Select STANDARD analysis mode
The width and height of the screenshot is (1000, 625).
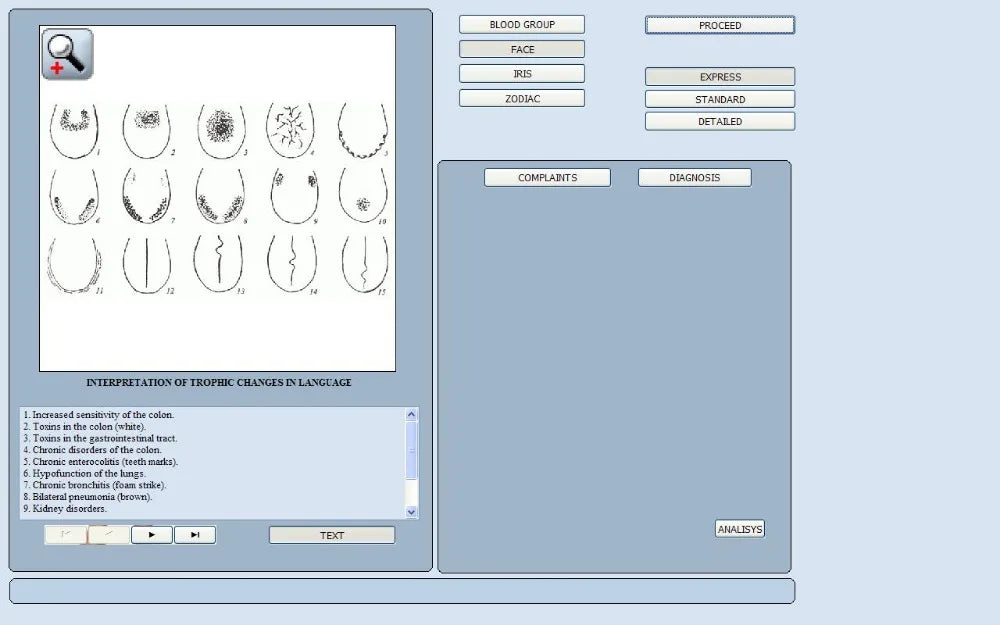click(x=720, y=100)
